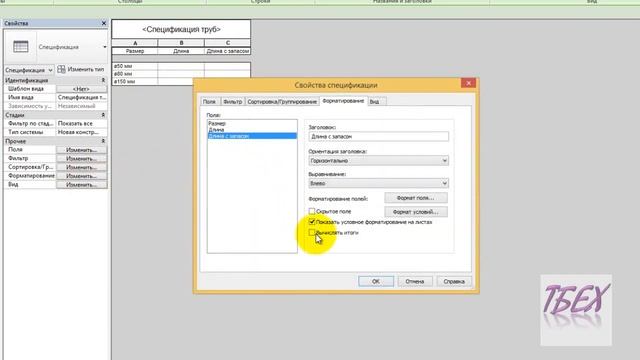
Task: Click Фильтр по стадиям value Показать все
Action: click(x=81, y=123)
